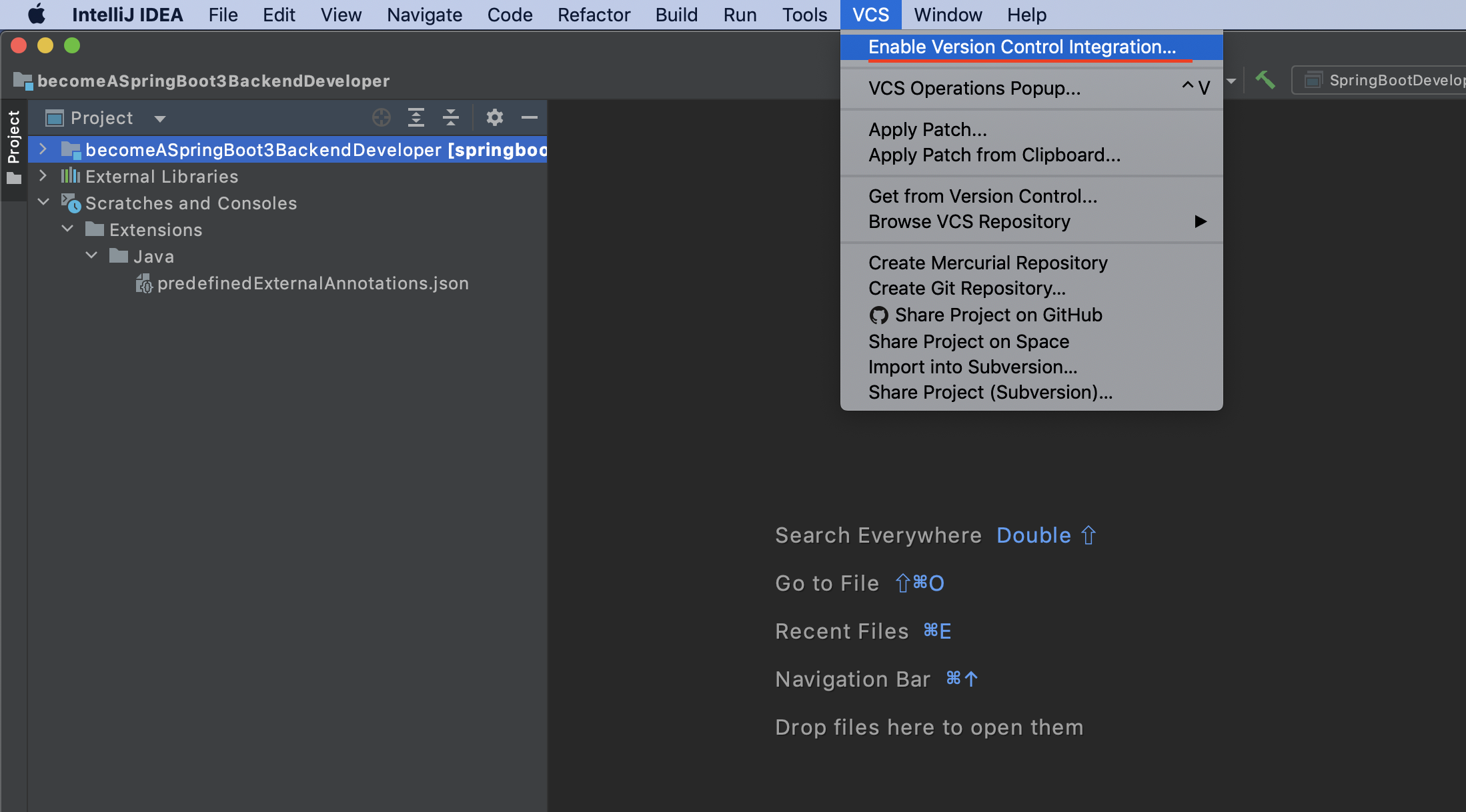Click the folder icon below Project sidebar tab
Viewport: 1466px width, 812px height.
coord(13,179)
